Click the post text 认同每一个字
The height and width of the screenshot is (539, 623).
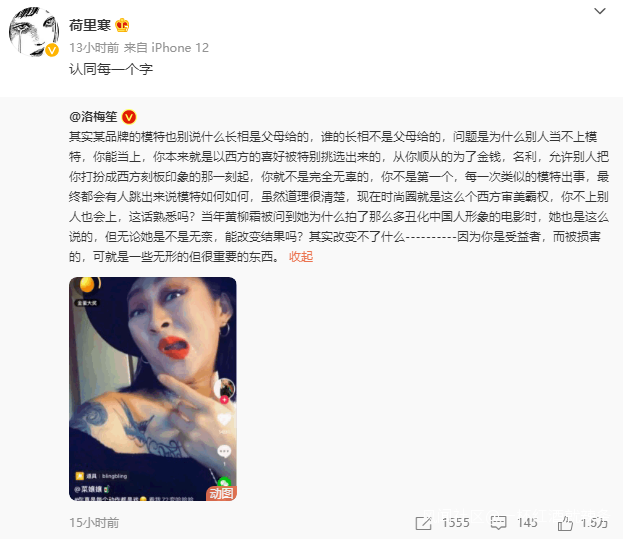(111, 69)
